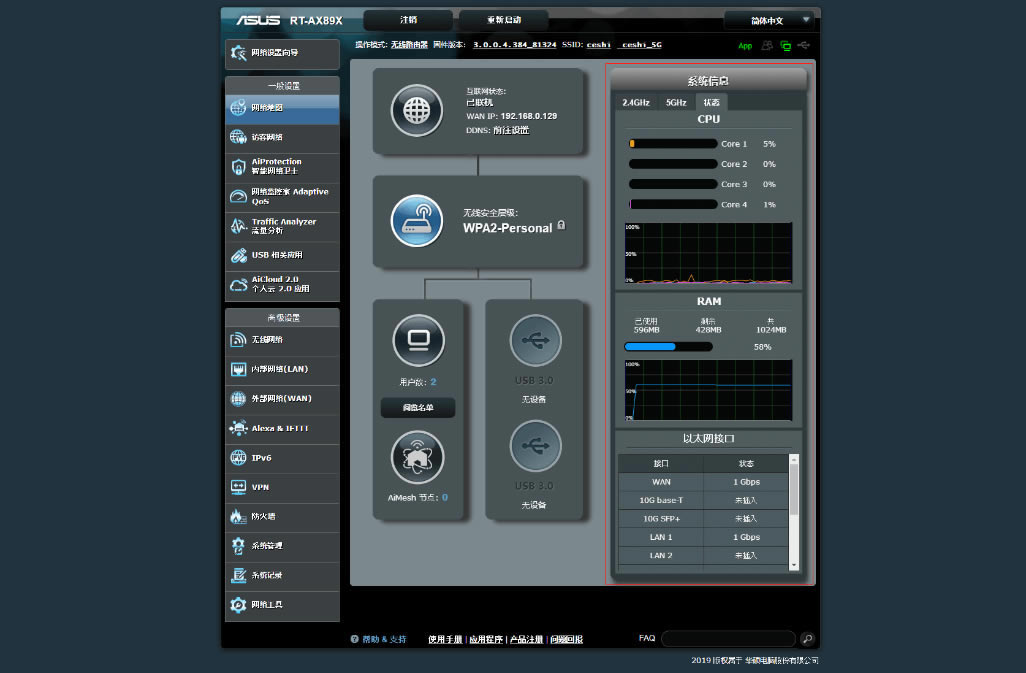This screenshot has height=673, width=1026.
Task: Click the 使用手册 manual link
Action: tap(445, 639)
